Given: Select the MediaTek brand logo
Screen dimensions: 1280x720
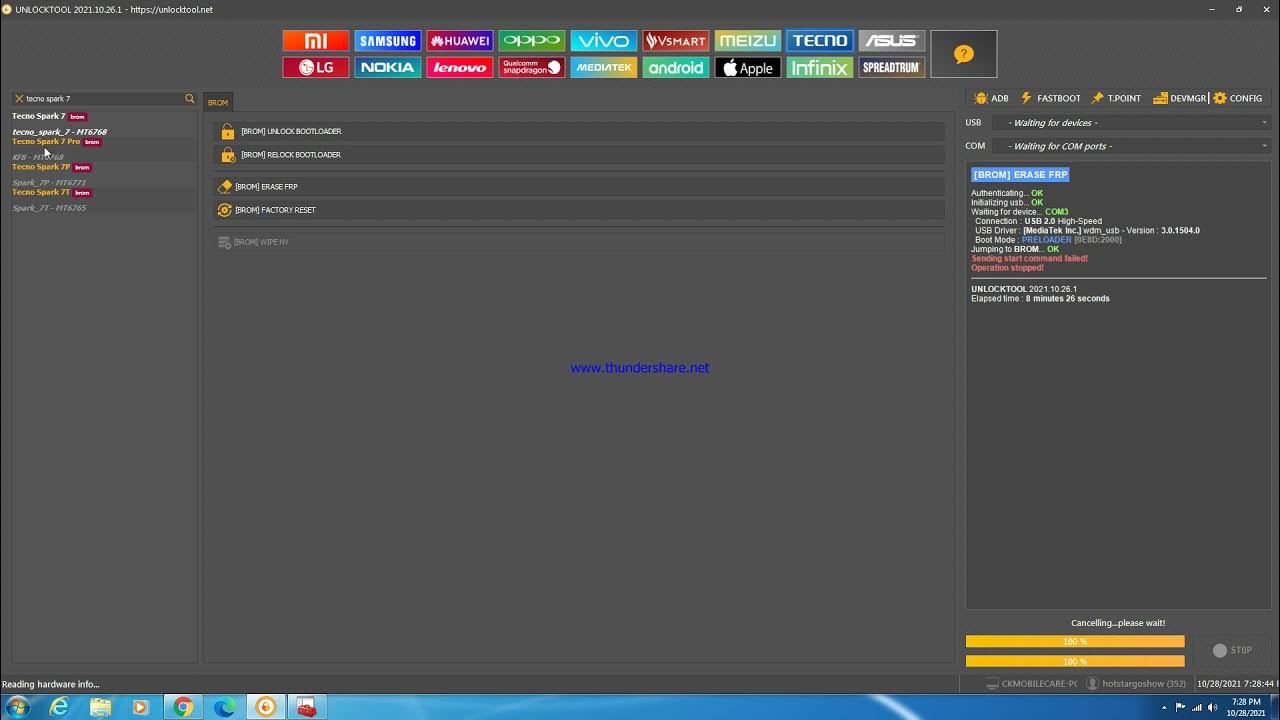Looking at the screenshot, I should 604,68.
